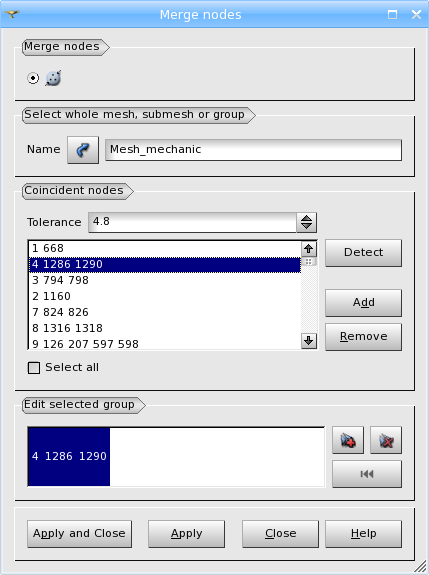The image size is (429, 575).
Task: Increase the Tolerance value with the spinner
Action: pos(307,218)
